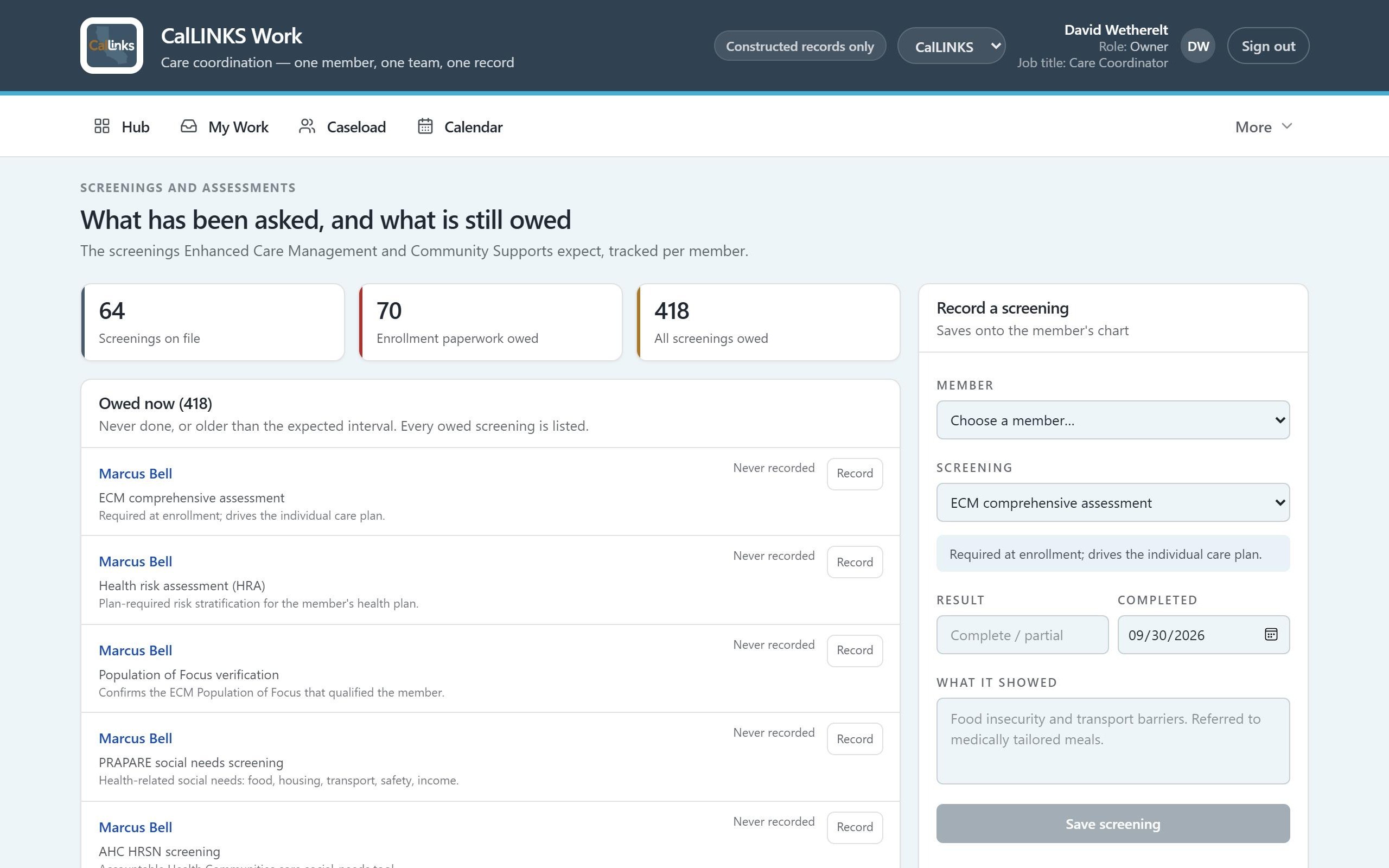Record Marcus Bell's AHC HRSN screening

coord(855,827)
